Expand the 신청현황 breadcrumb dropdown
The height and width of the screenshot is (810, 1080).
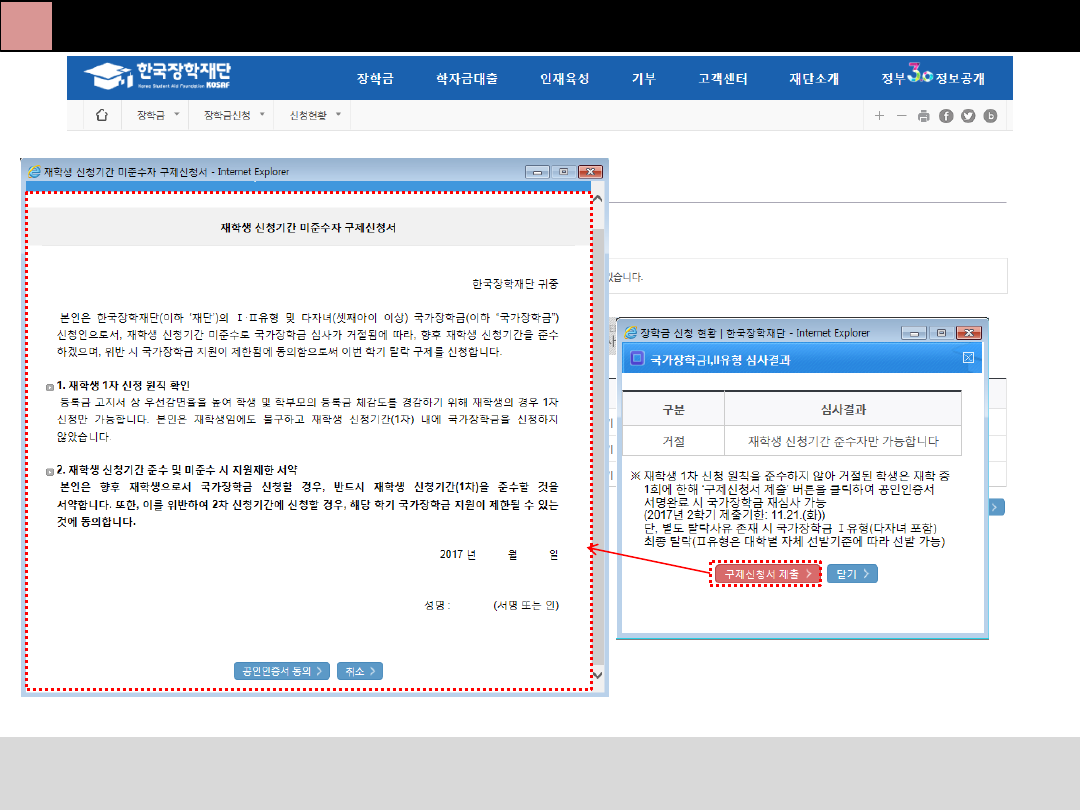coord(315,116)
